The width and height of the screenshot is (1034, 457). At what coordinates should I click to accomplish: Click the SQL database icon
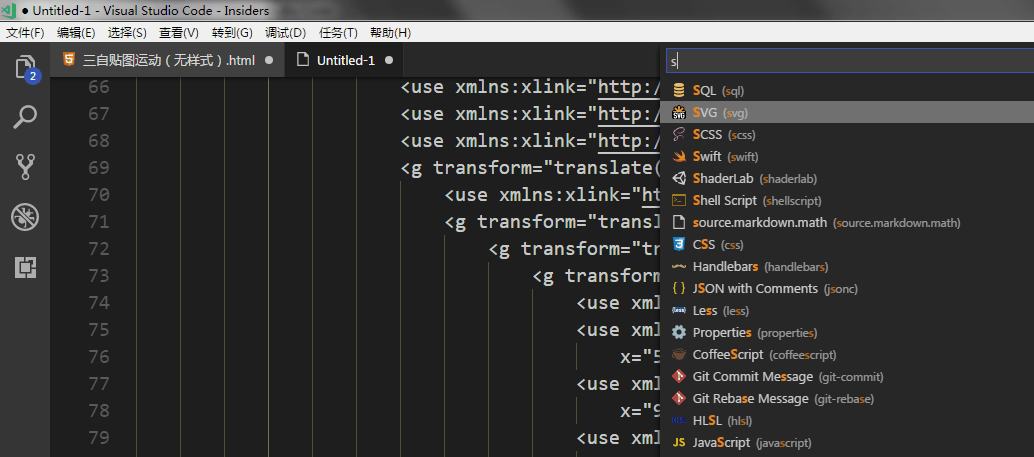click(679, 90)
